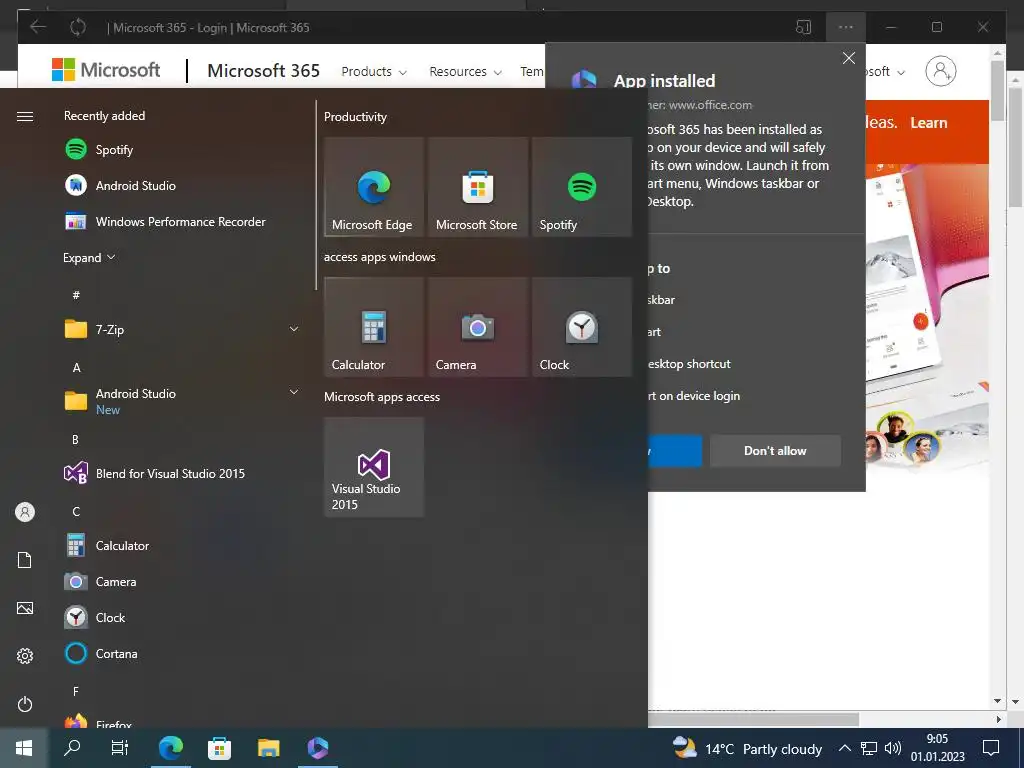Click the access apps windows group heading
Image resolution: width=1024 pixels, height=768 pixels.
(379, 257)
